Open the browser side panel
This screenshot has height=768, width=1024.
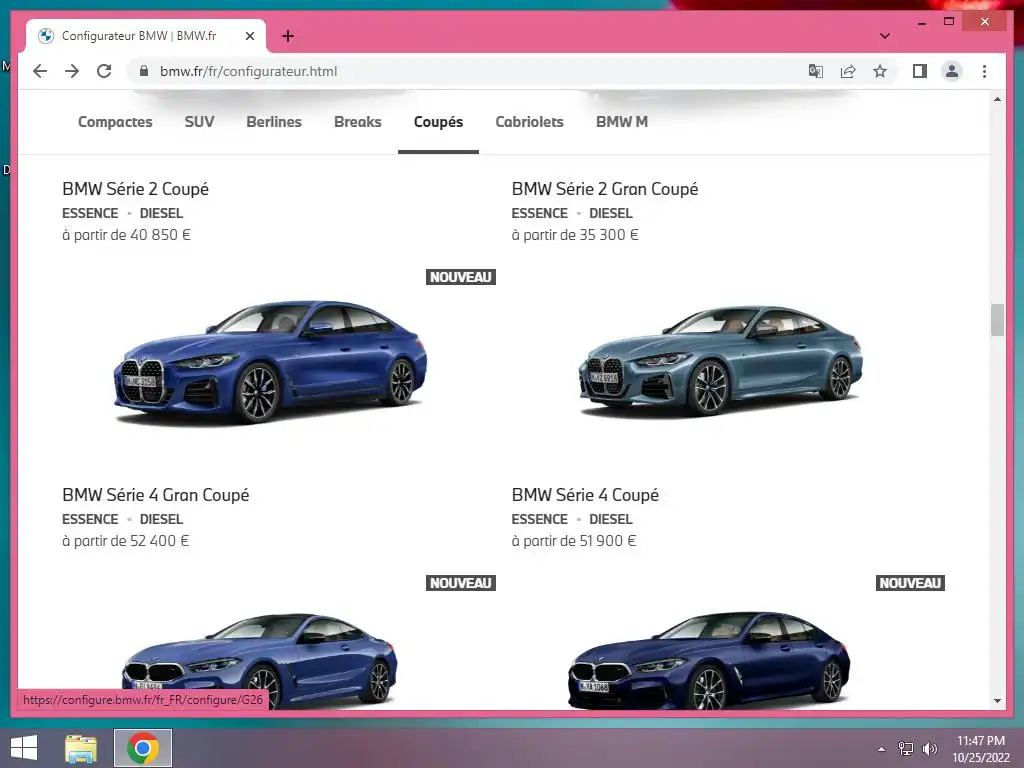tap(920, 71)
